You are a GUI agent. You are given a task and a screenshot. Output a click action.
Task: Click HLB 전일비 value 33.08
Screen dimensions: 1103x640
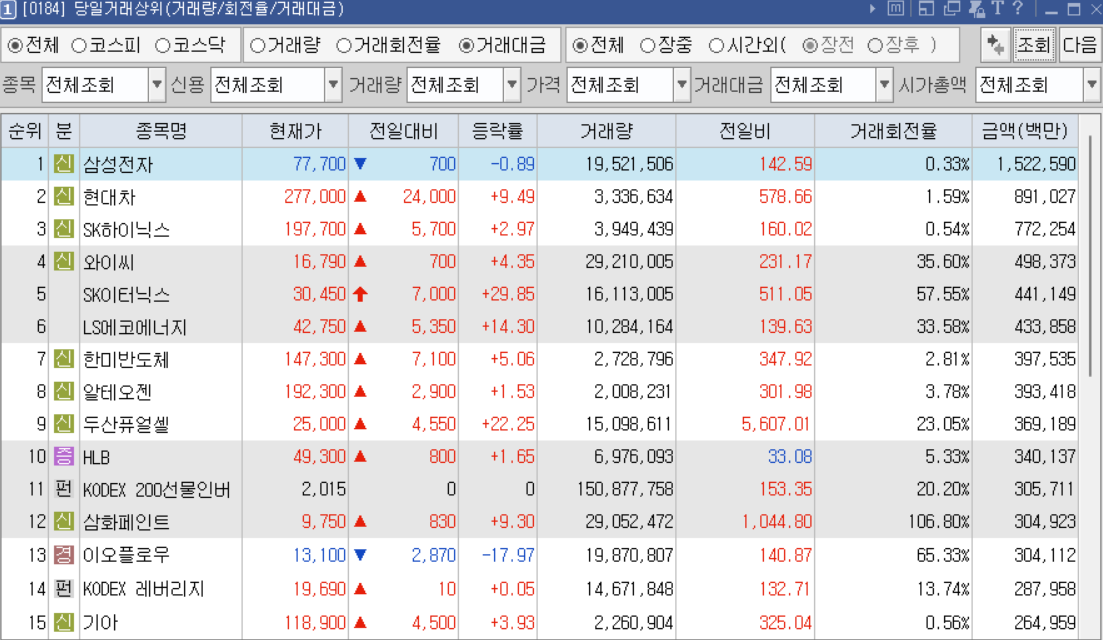click(x=790, y=456)
